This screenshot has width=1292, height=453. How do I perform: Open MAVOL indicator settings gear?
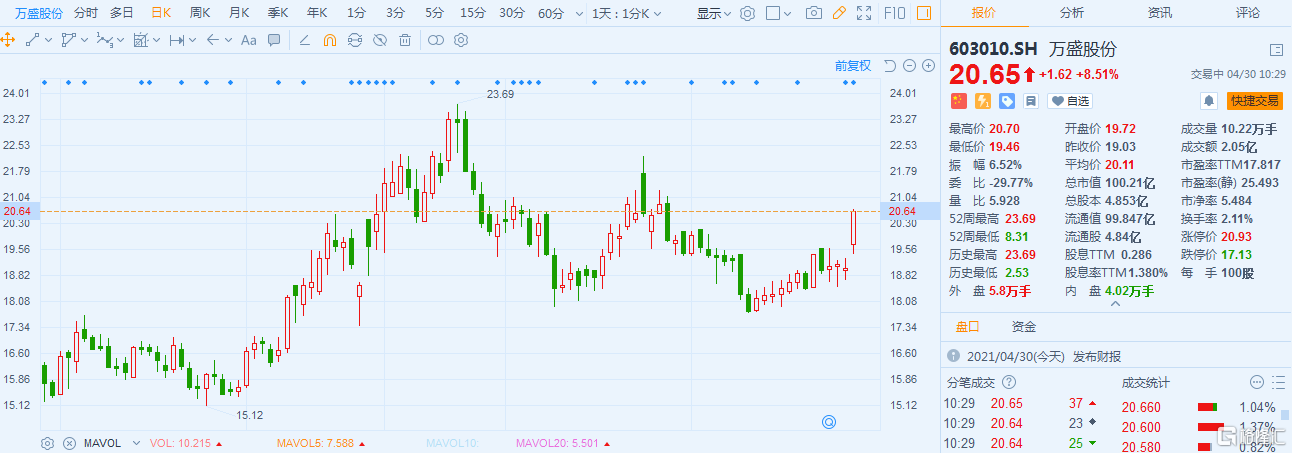tap(47, 442)
